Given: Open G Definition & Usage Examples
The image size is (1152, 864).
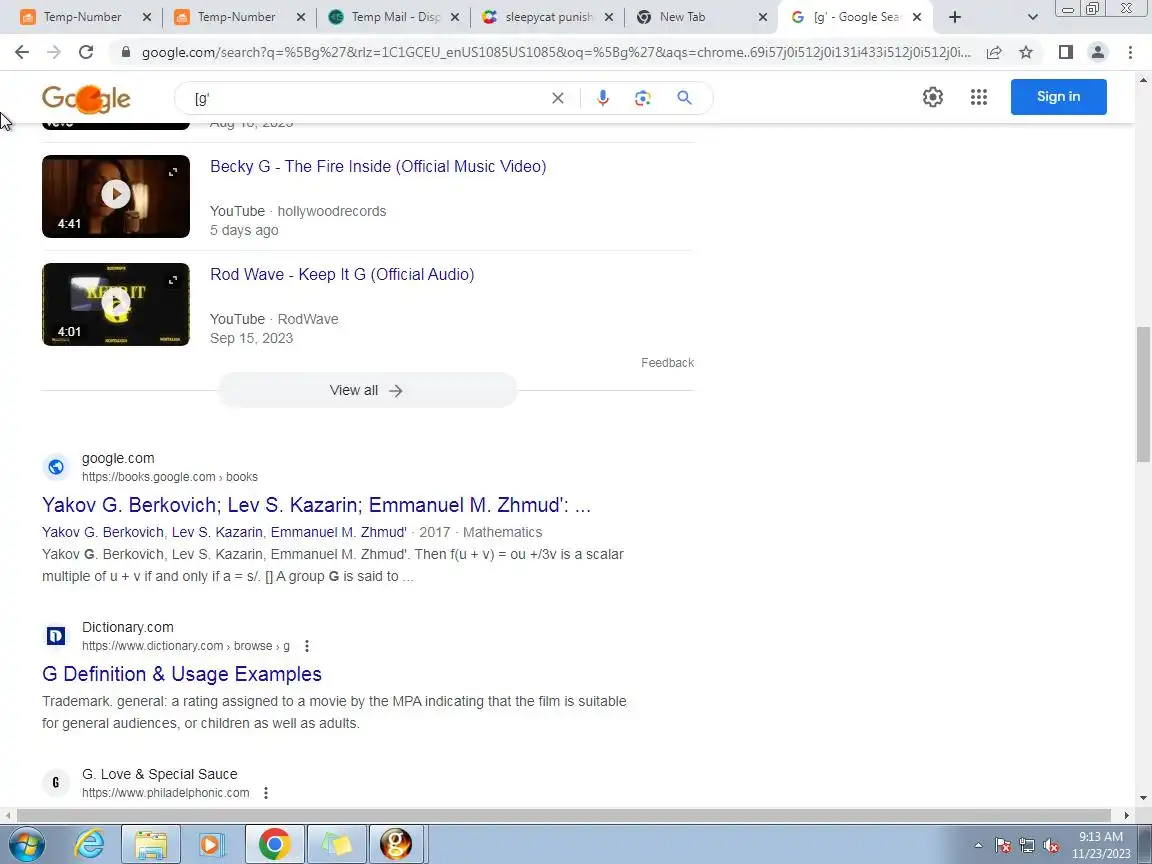Looking at the screenshot, I should (x=181, y=674).
